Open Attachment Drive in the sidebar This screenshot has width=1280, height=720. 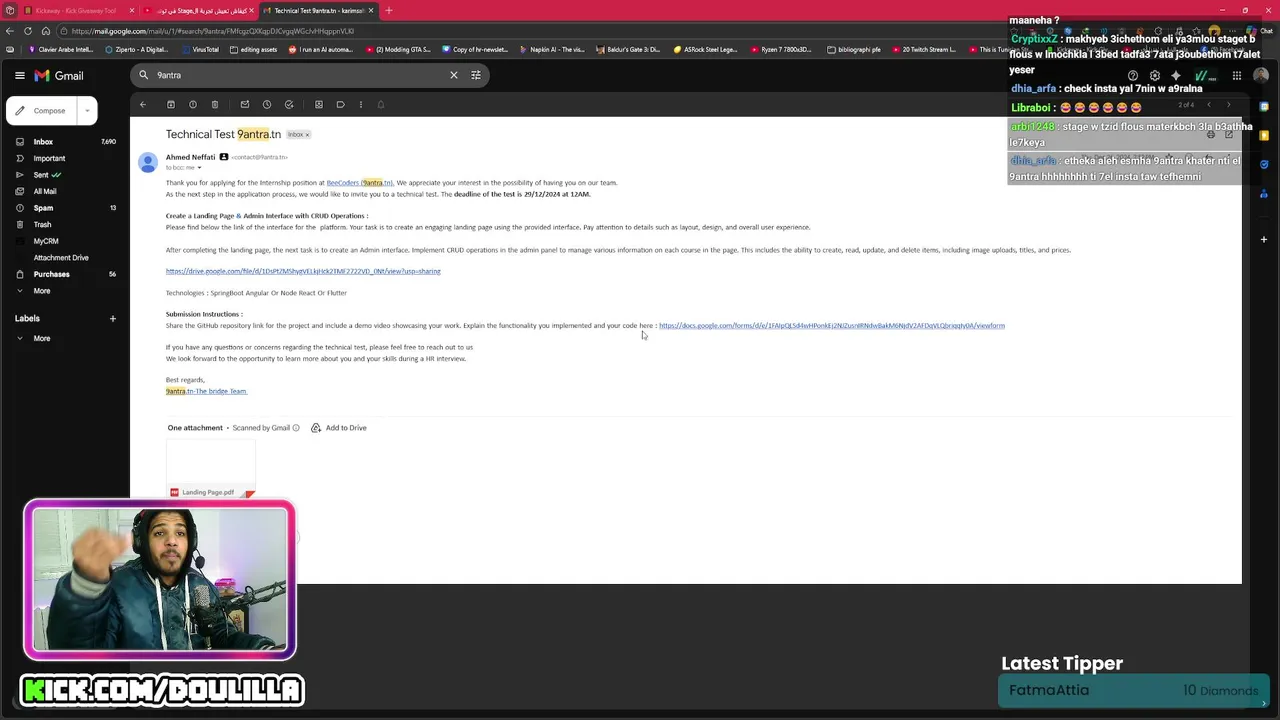[x=65, y=257]
